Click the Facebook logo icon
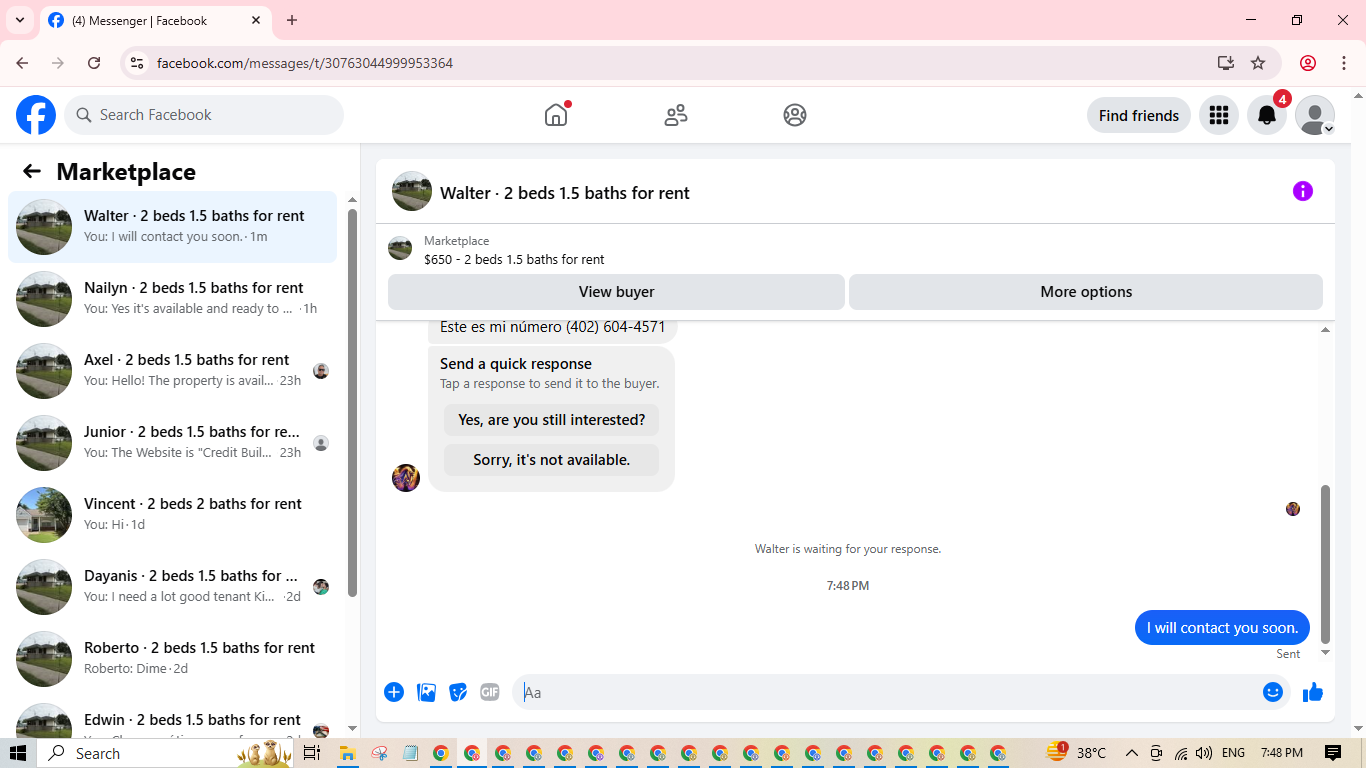Screen dimensions: 1366x768 (x=36, y=115)
